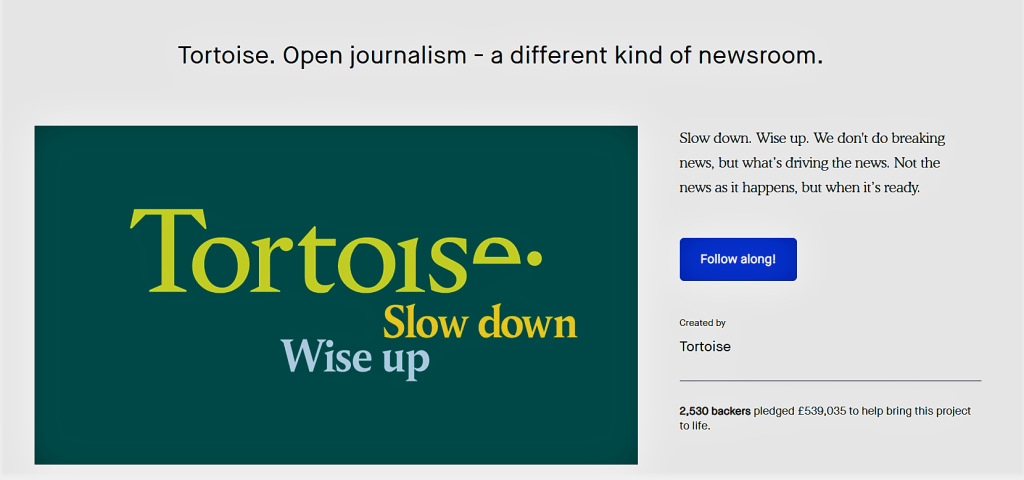Click the words "to life." under backers

(694, 426)
